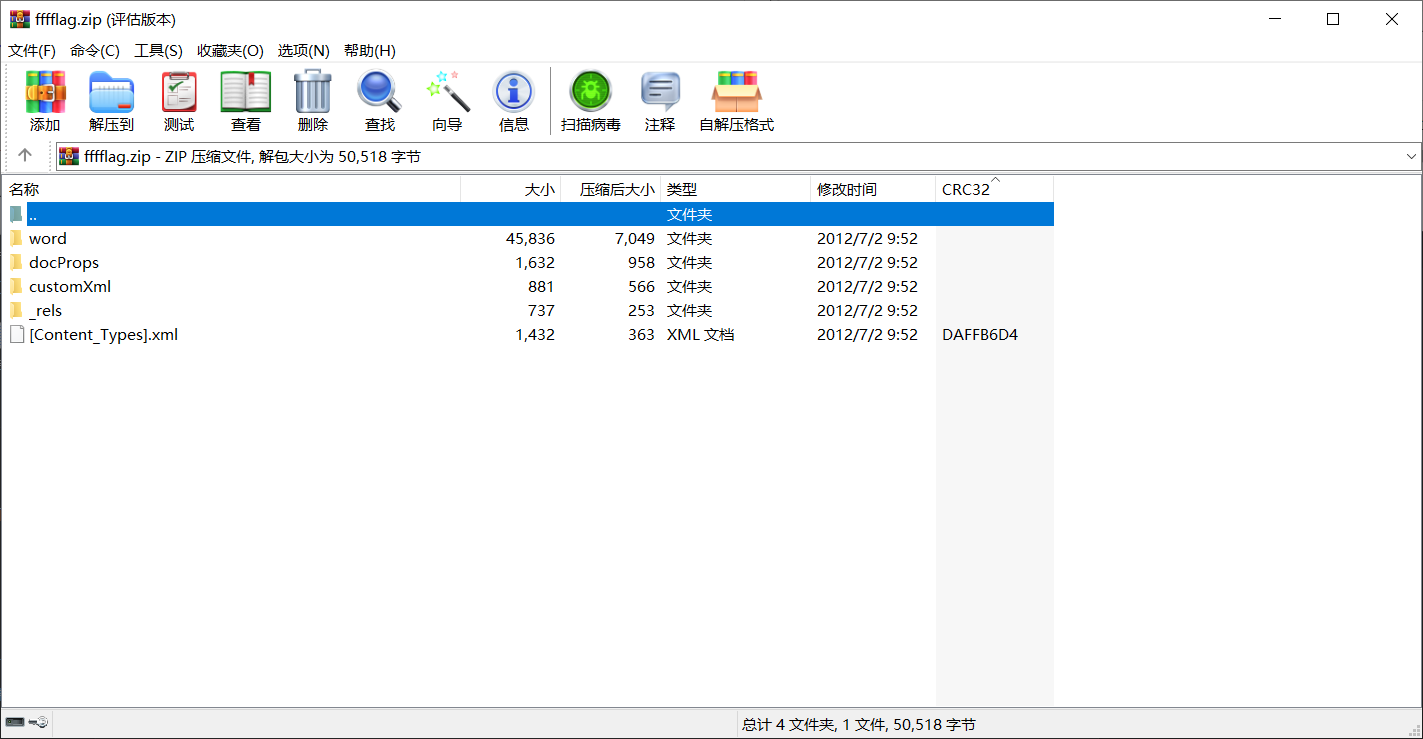Click packed size 566 of customXml
Image resolution: width=1423 pixels, height=739 pixels.
point(641,286)
